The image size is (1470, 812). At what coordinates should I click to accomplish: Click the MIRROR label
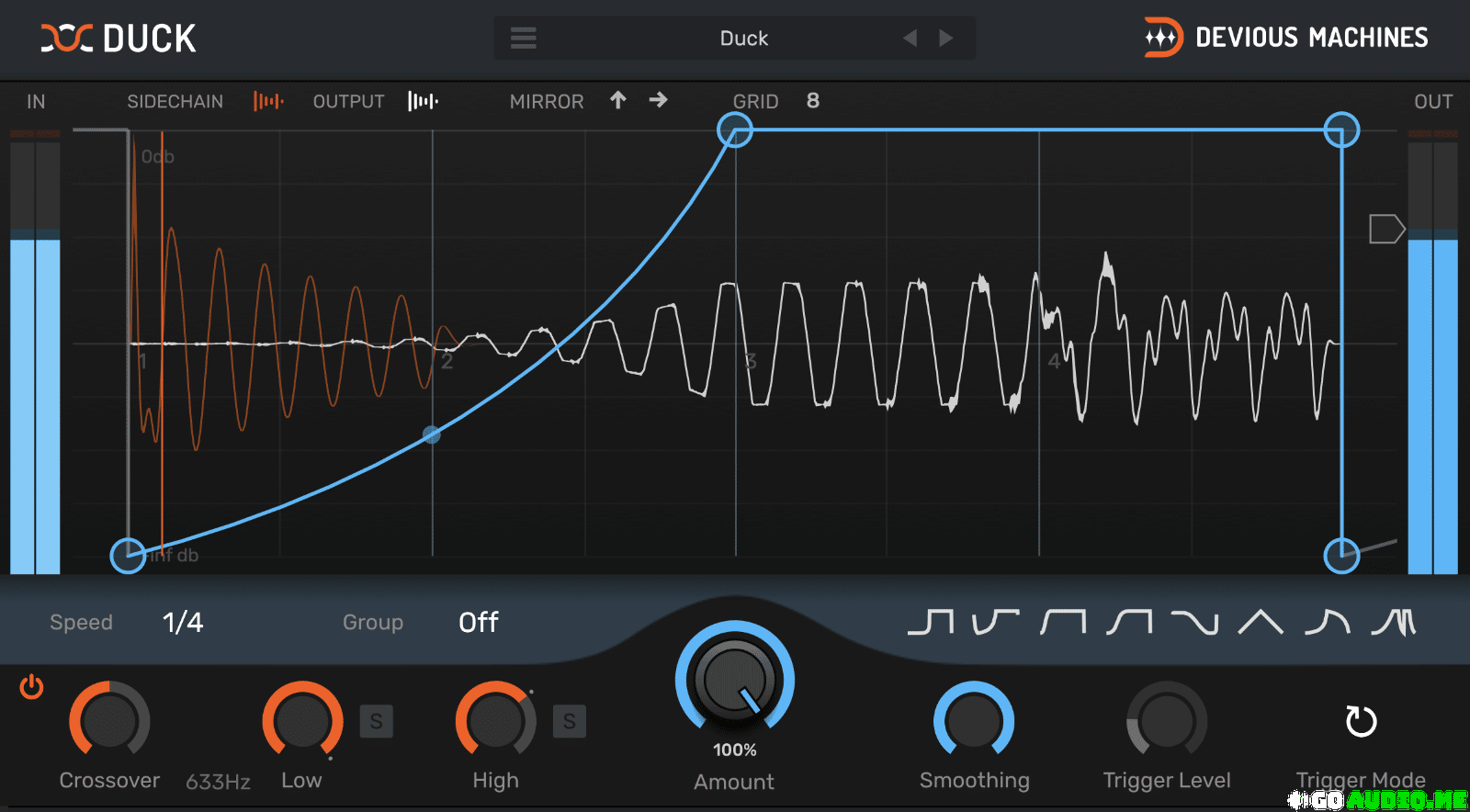[x=547, y=101]
